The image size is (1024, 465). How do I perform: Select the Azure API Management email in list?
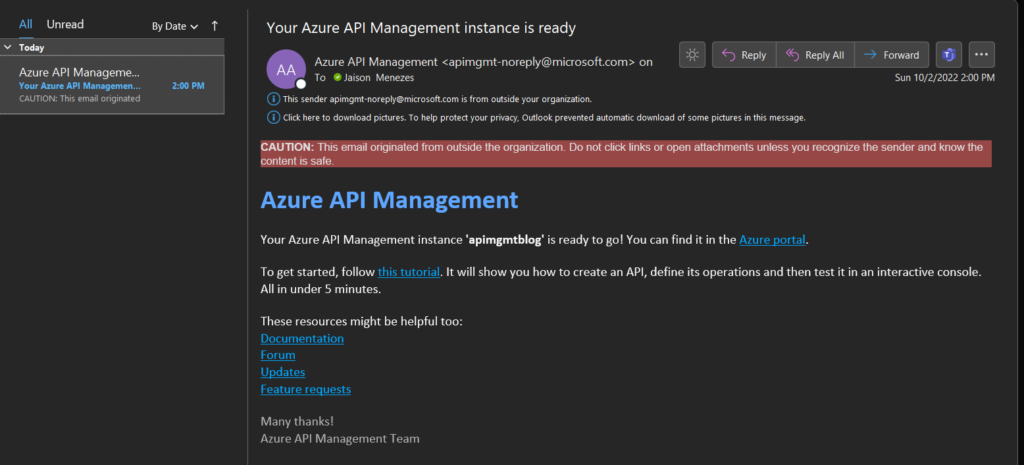tap(112, 85)
